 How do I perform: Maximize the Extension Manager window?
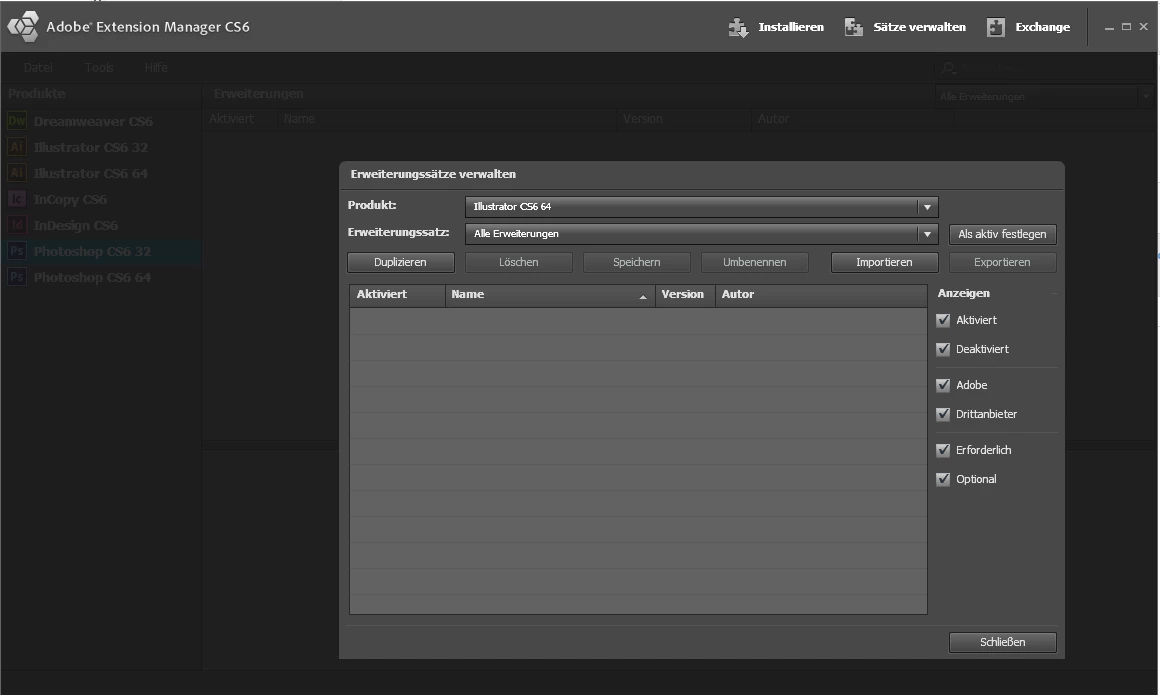tap(1126, 27)
